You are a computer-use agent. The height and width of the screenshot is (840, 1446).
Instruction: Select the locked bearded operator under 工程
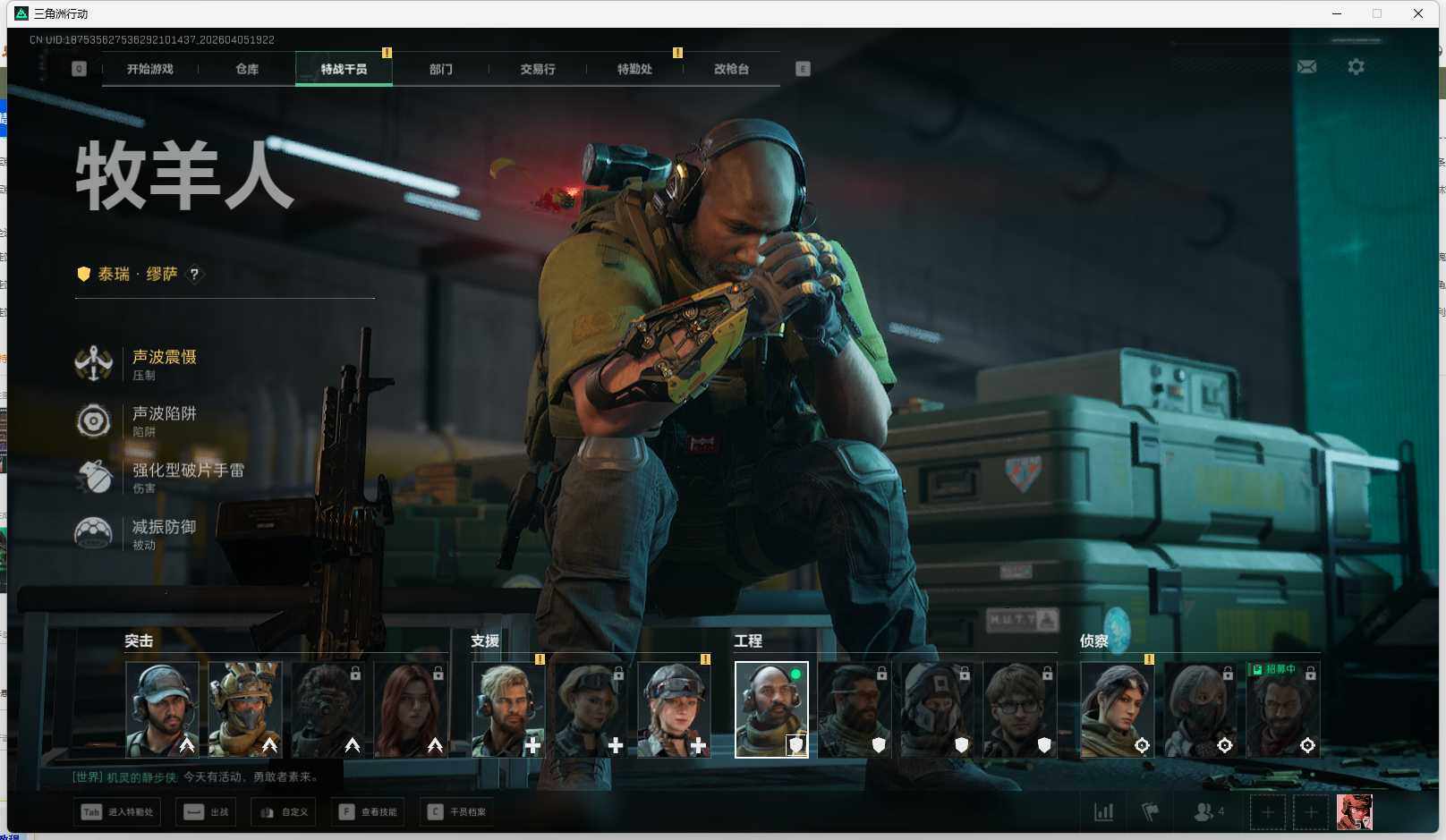(x=855, y=709)
